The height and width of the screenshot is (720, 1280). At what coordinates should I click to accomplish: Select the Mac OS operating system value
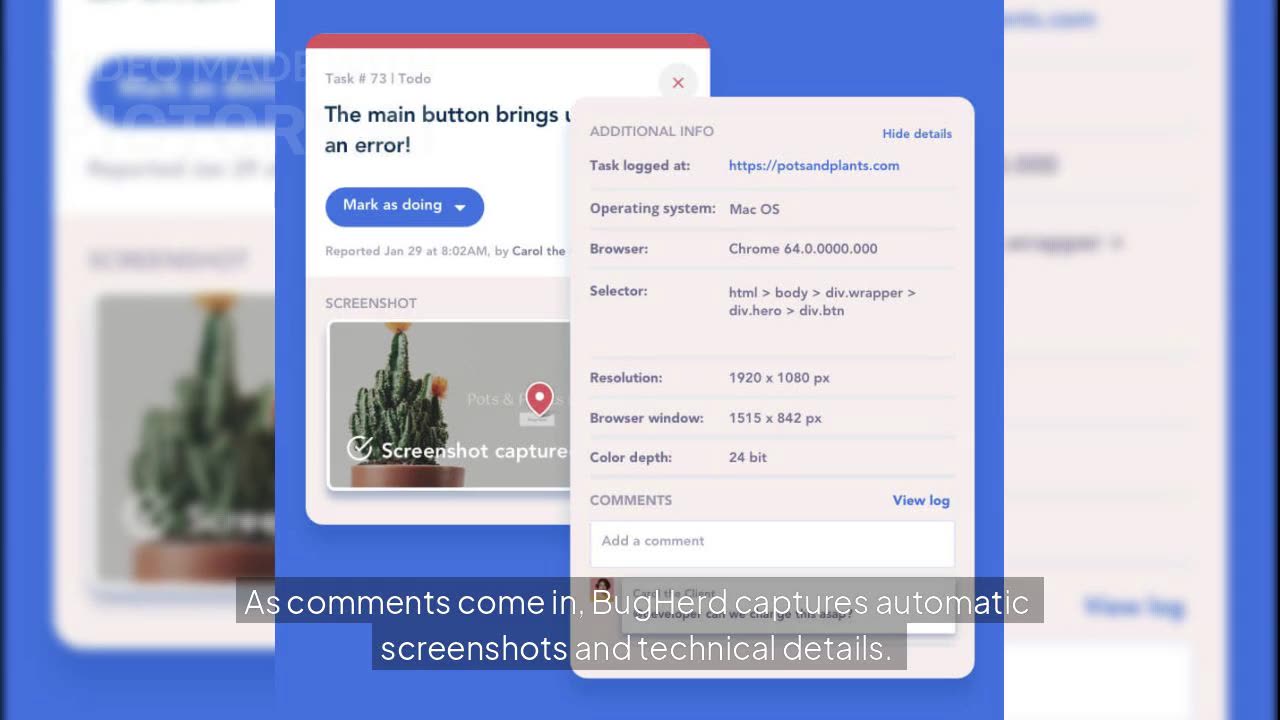coord(754,209)
